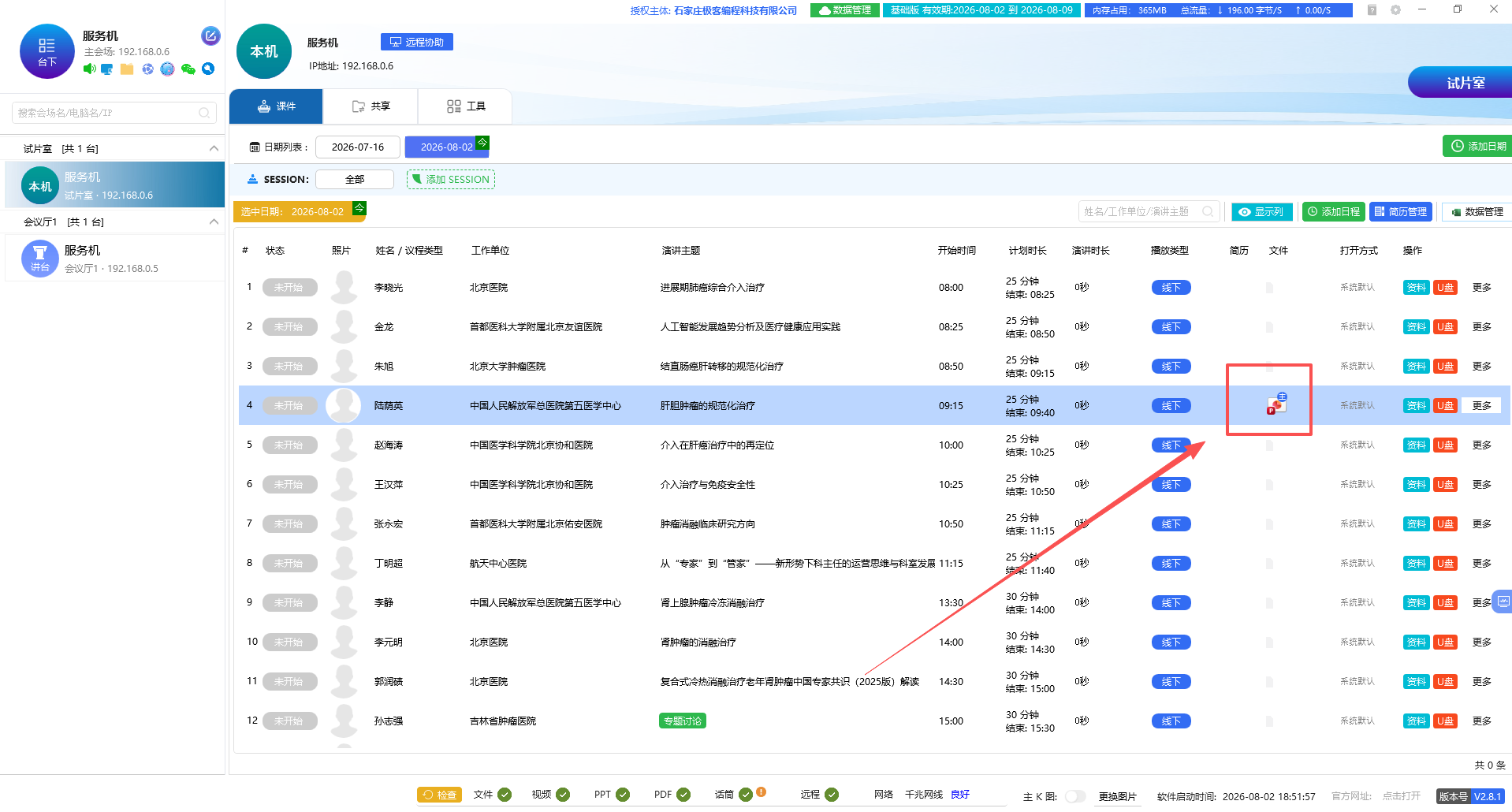Toggle 线下 play type for 孙志强
1512x812 pixels.
click(1171, 721)
